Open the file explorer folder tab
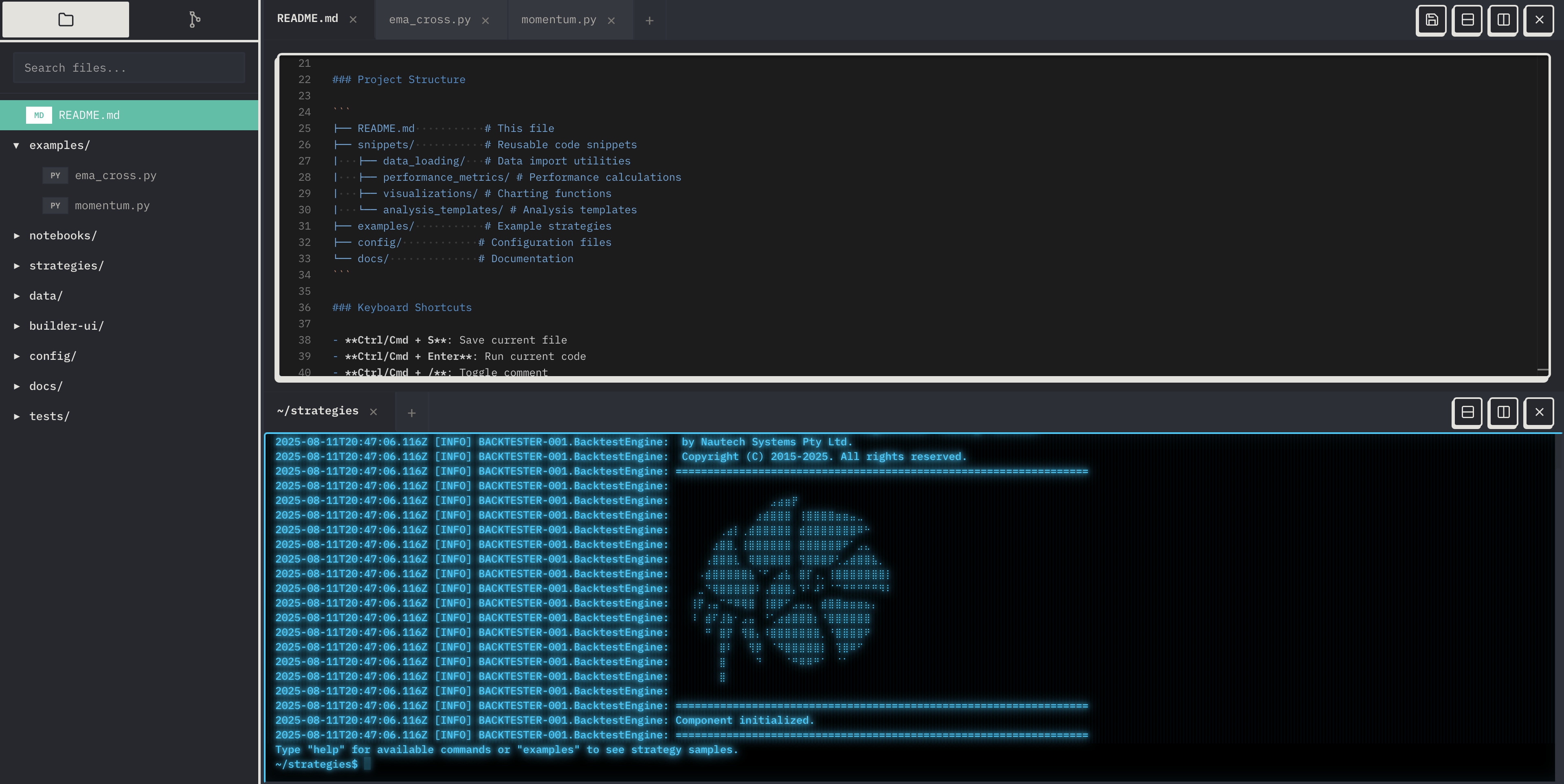 pyautogui.click(x=66, y=20)
